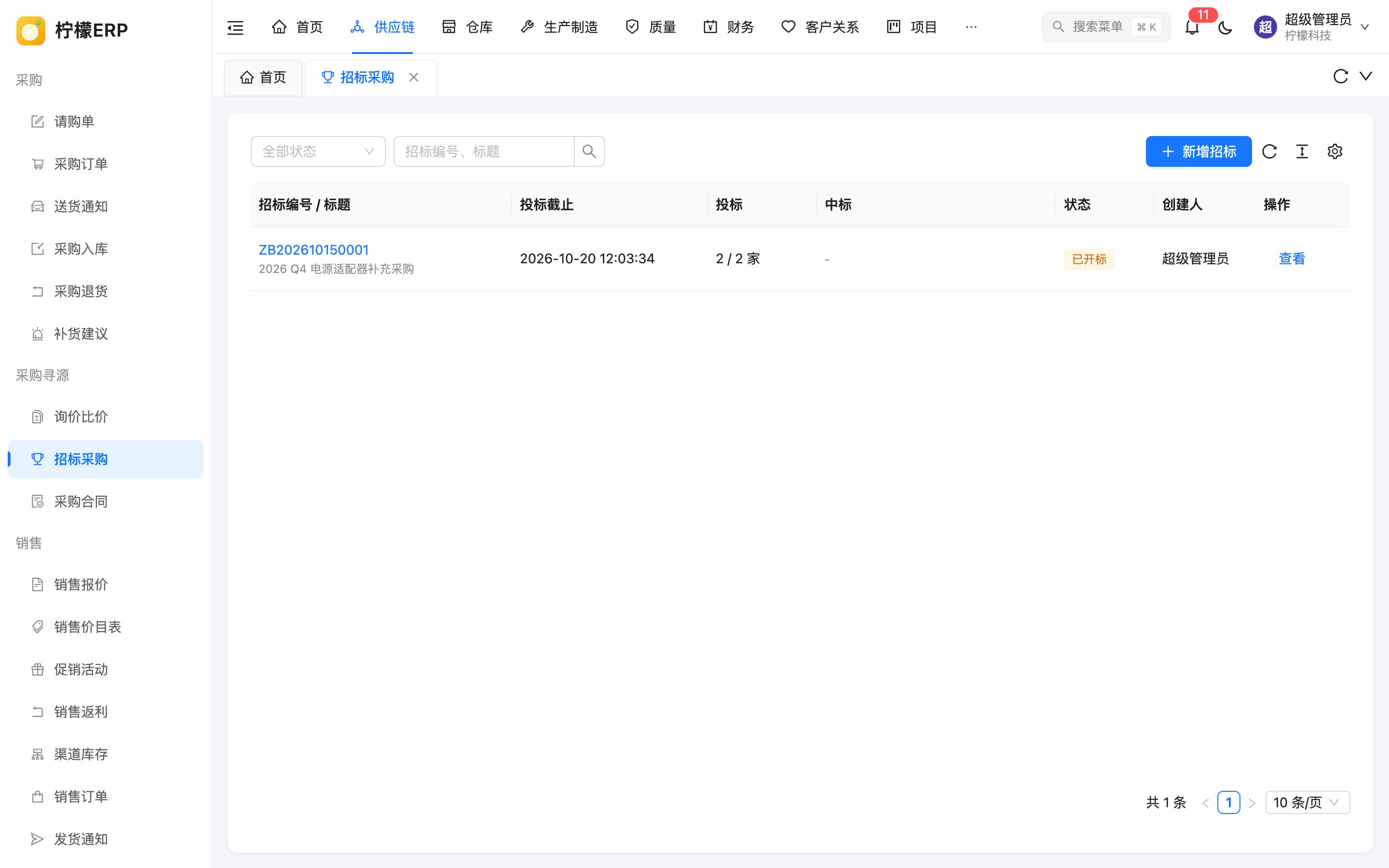Open 采购订单 sidebar item
Image resolution: width=1389 pixels, height=868 pixels.
106,164
